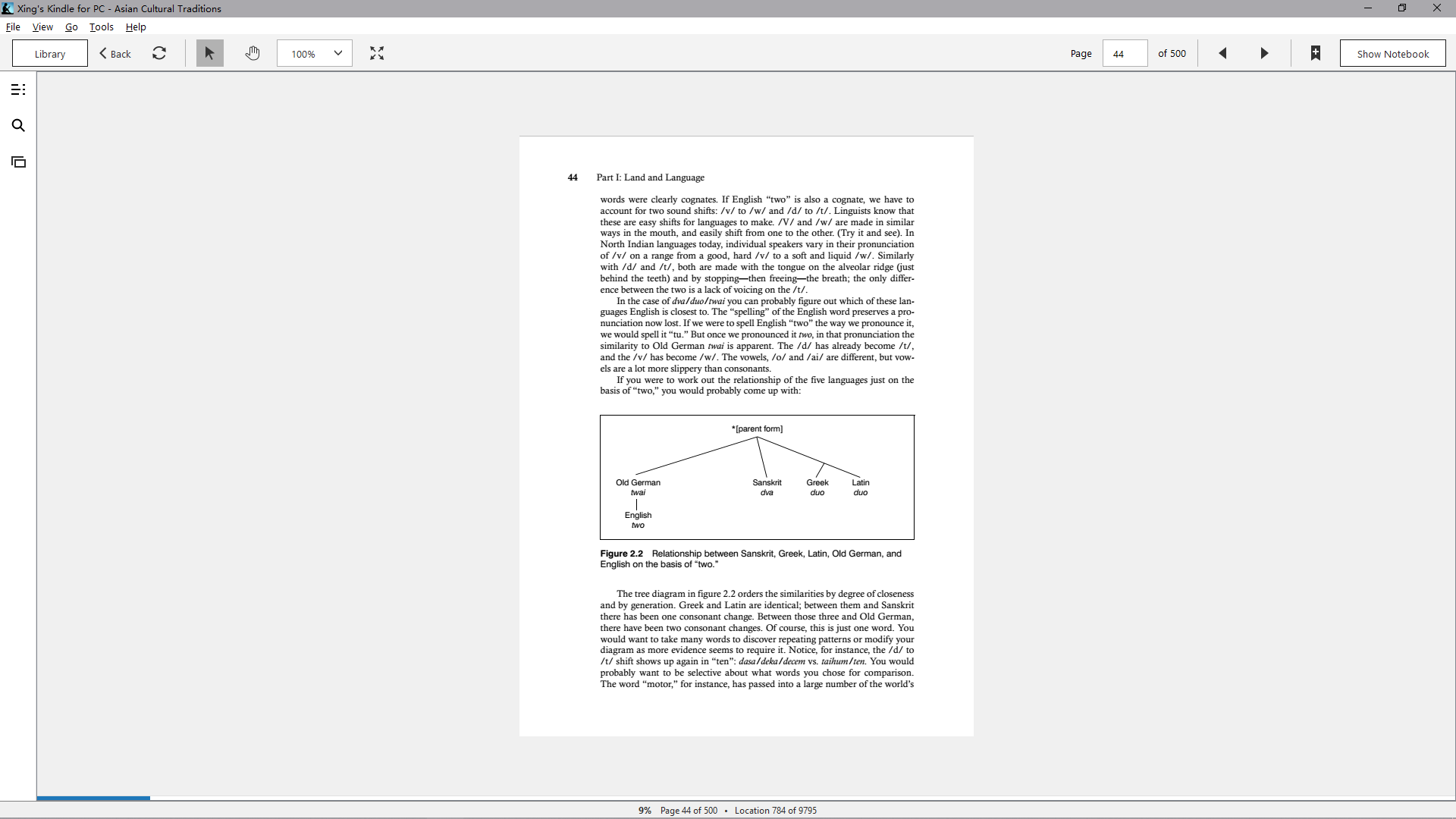Viewport: 1456px width, 819px height.
Task: Click 'Greek' in the tree diagram
Action: point(817,482)
